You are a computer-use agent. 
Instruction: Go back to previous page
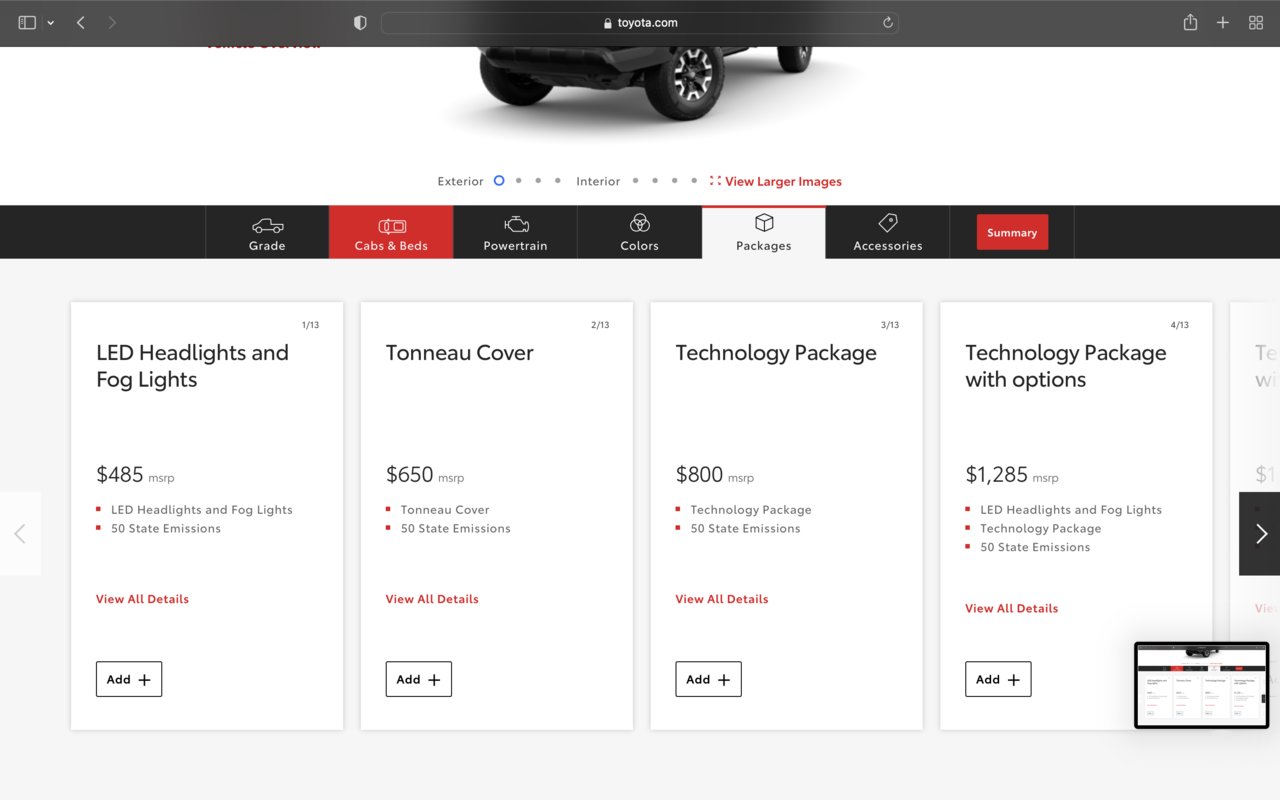click(x=81, y=22)
